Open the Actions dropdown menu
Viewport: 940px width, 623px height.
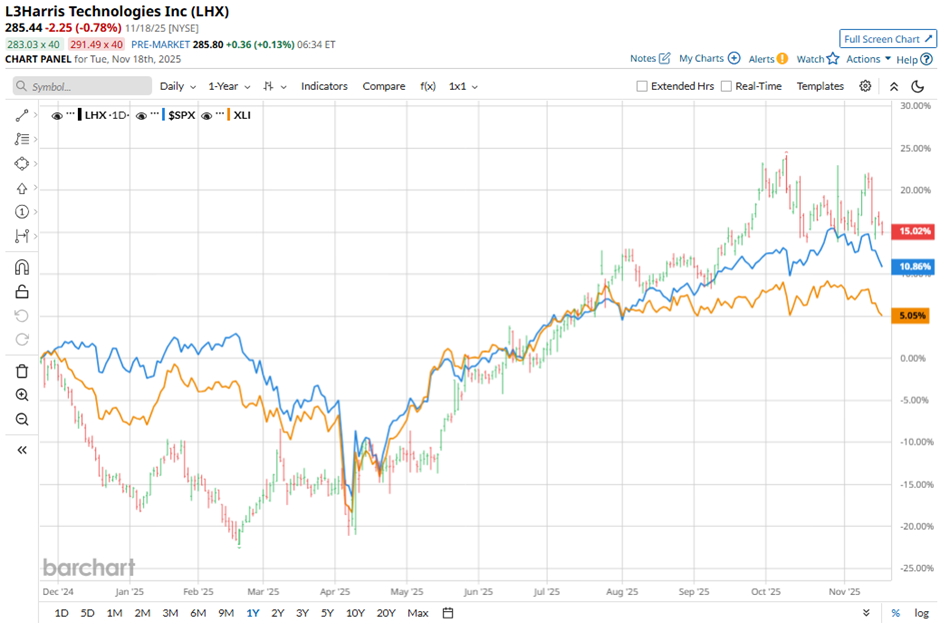tap(868, 59)
